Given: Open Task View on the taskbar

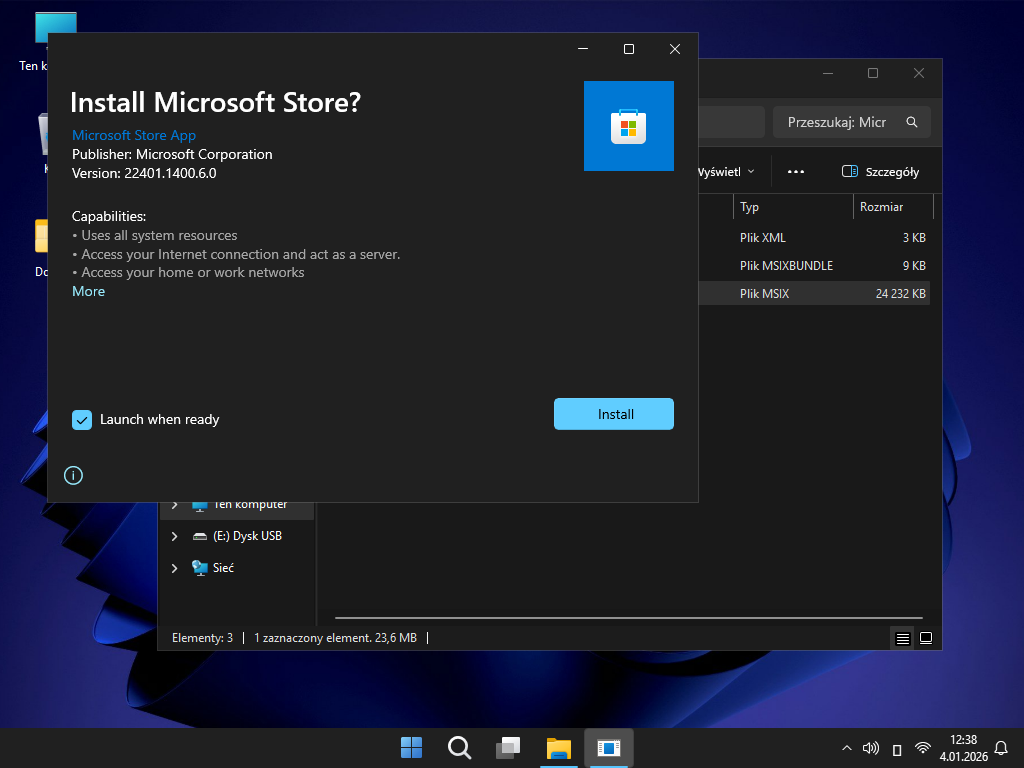Looking at the screenshot, I should point(509,747).
